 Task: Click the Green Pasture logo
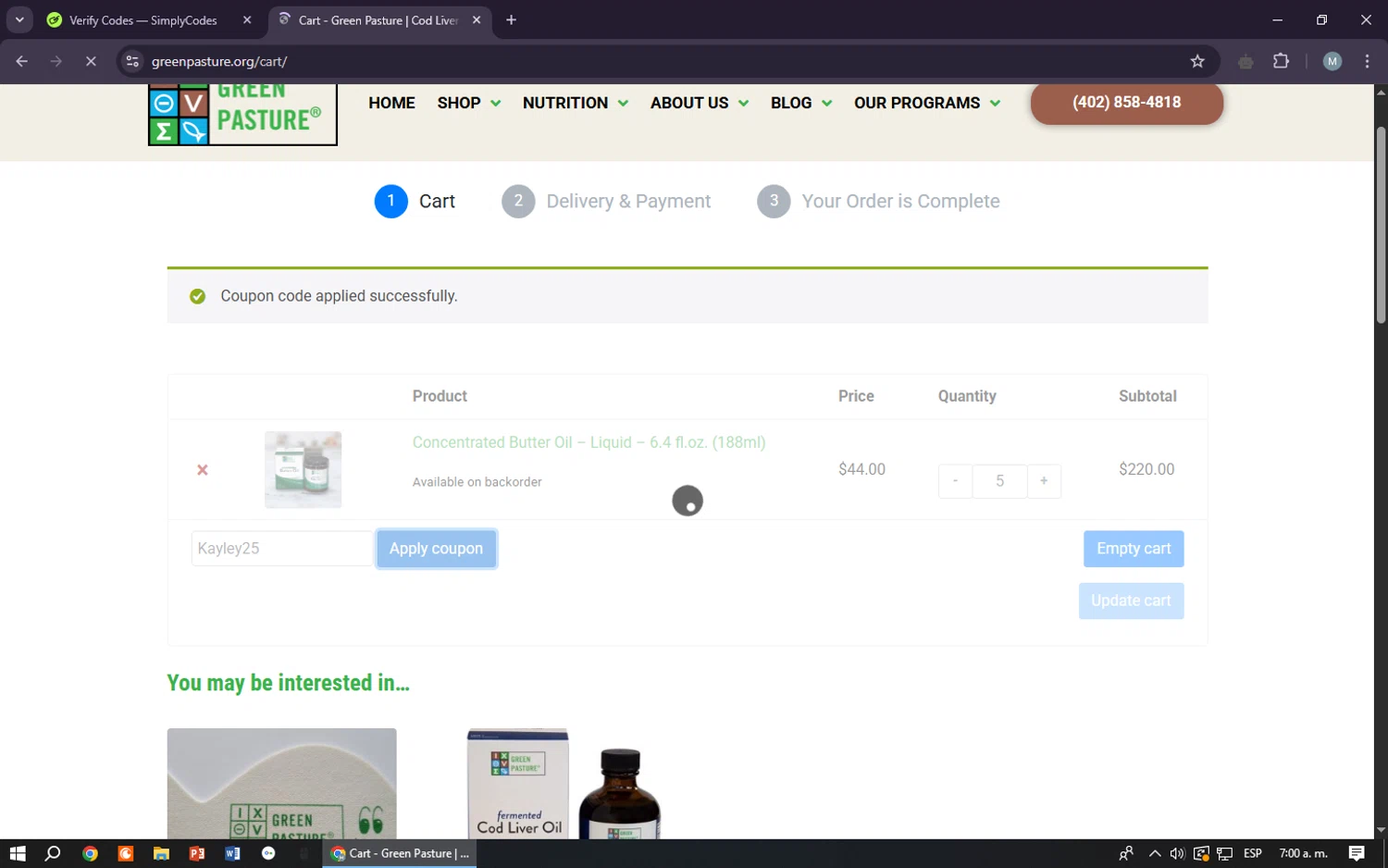tap(242, 115)
